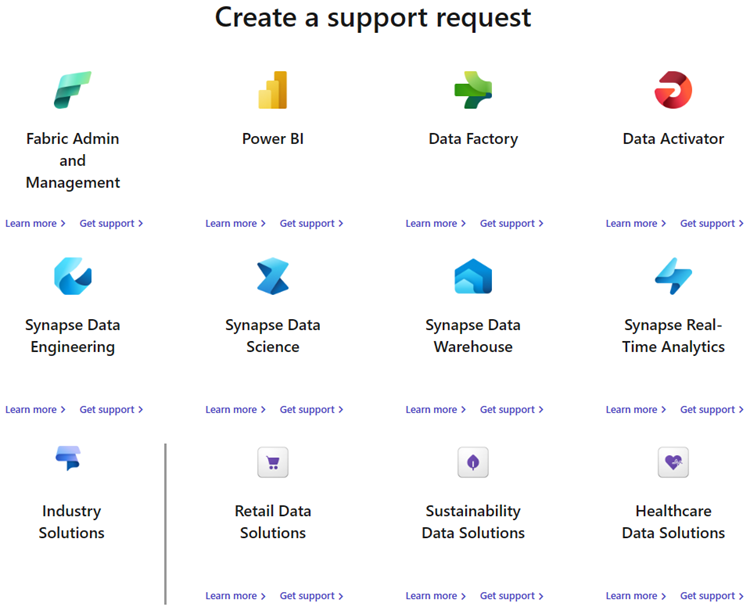Image resolution: width=750 pixels, height=607 pixels.
Task: Click the Retail Data Solutions title
Action: 273,522
